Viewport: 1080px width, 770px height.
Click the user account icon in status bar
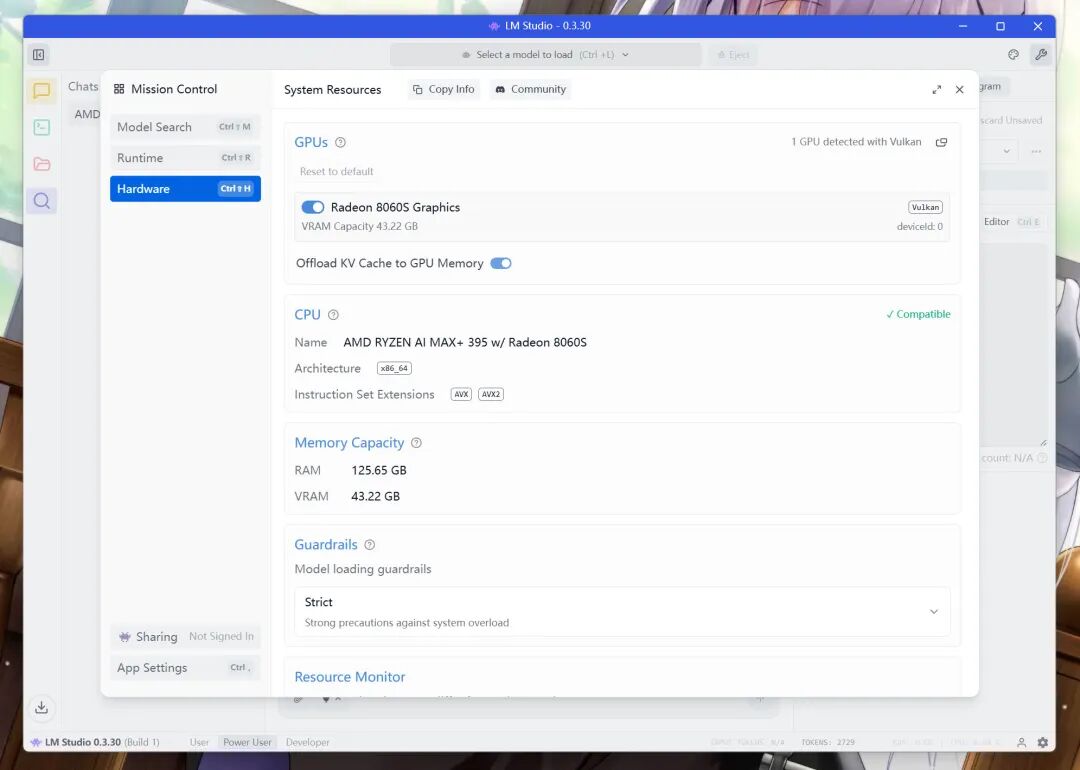[1021, 742]
